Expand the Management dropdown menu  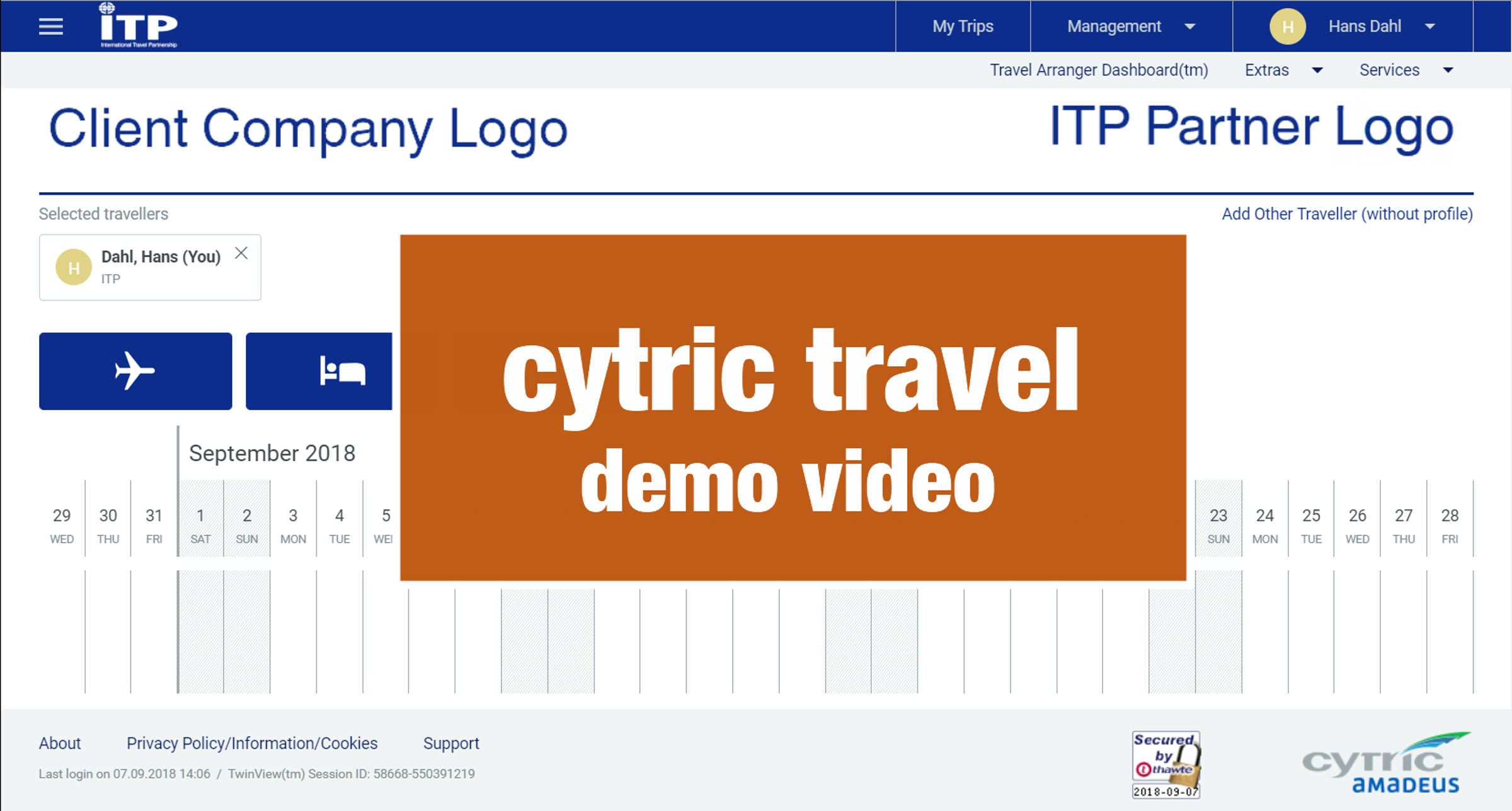[1131, 26]
